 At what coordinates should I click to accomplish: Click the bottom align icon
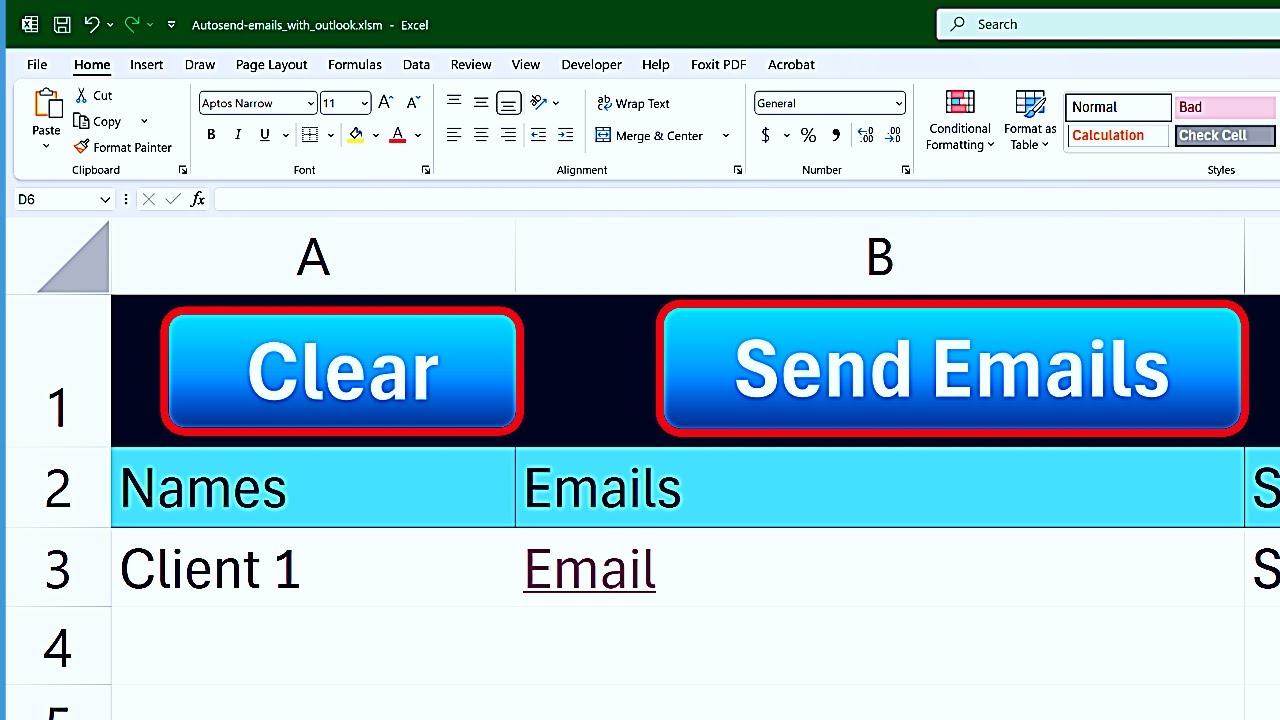[508, 103]
